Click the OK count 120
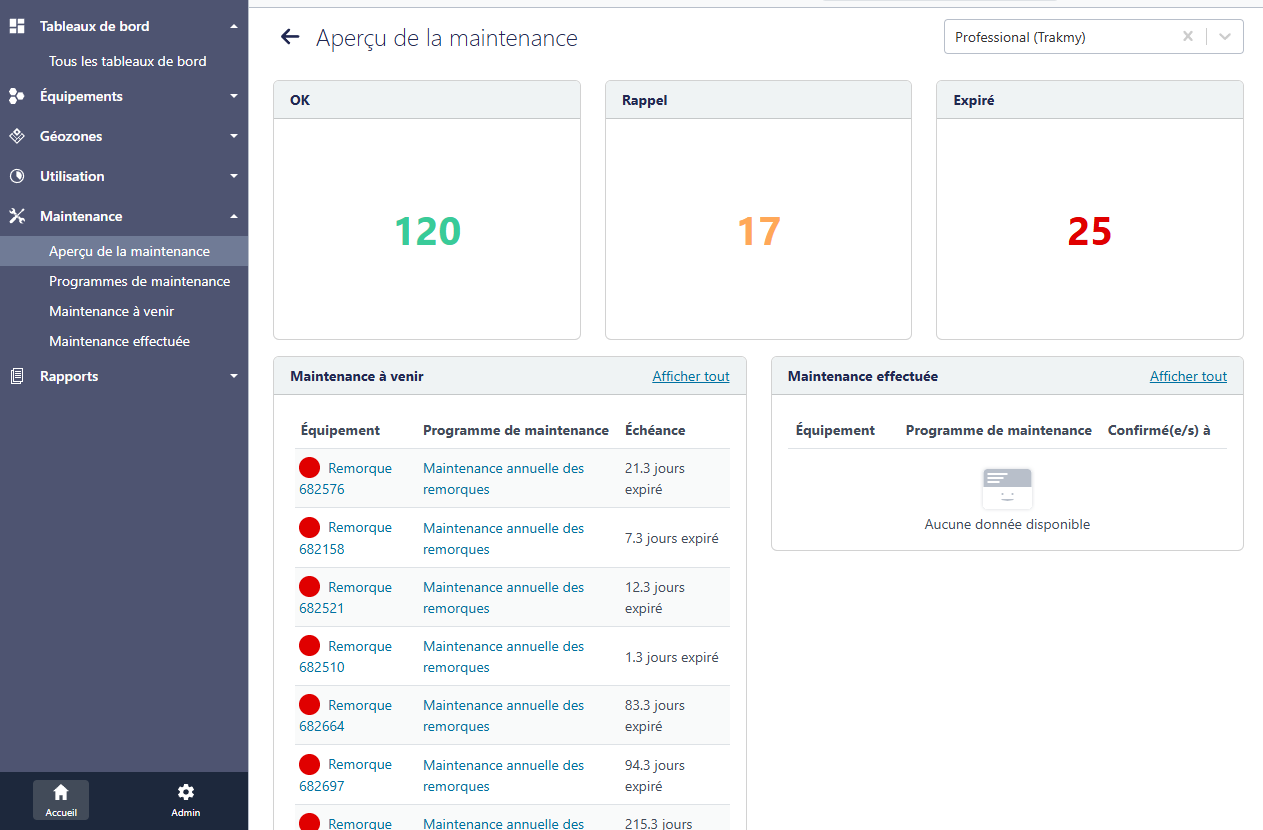1263x830 pixels. [x=427, y=231]
